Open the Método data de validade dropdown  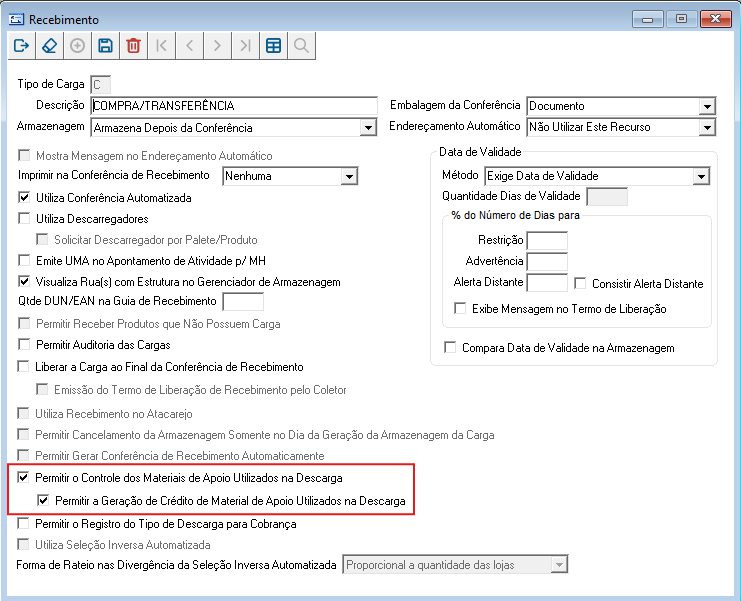click(701, 176)
